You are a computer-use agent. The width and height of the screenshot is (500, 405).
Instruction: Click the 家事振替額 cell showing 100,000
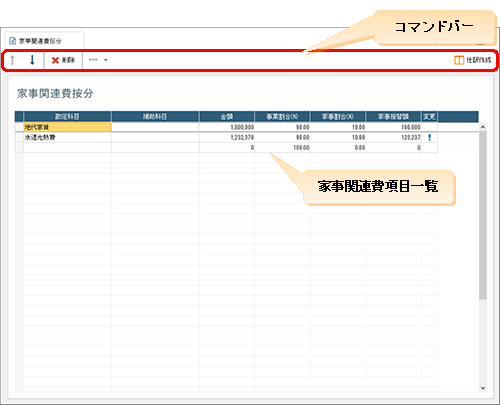[x=393, y=127]
